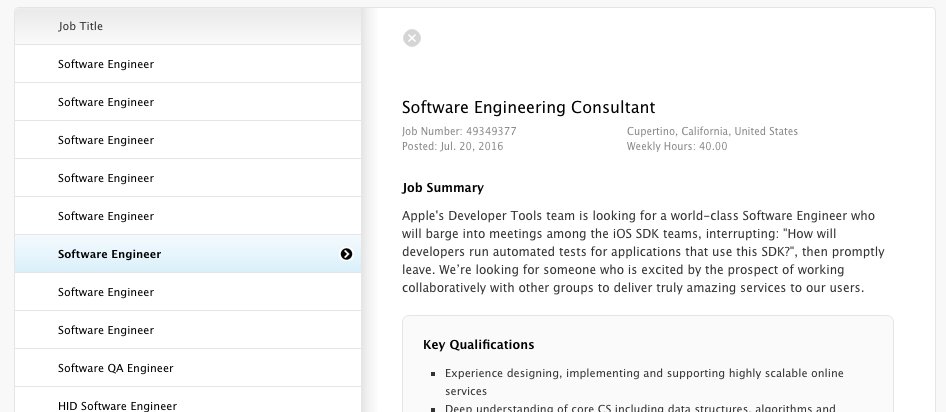Select the second Software Engineer listing

[x=106, y=102]
